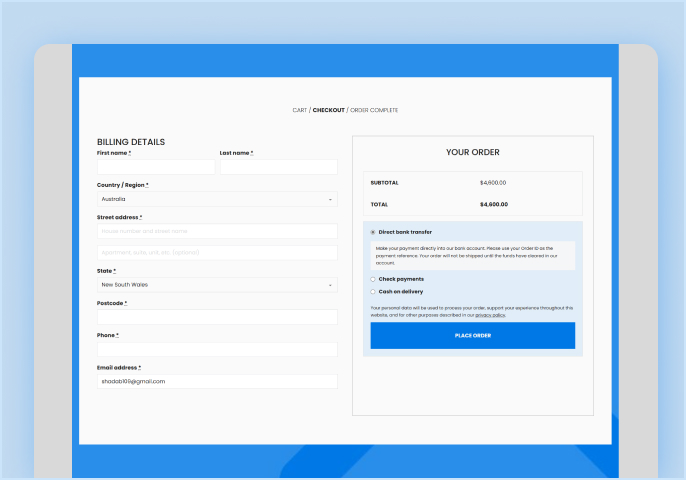Screen dimensions: 686x480
Task: Click the SUBTOTAL amount $4,600.00
Action: [x=493, y=183]
